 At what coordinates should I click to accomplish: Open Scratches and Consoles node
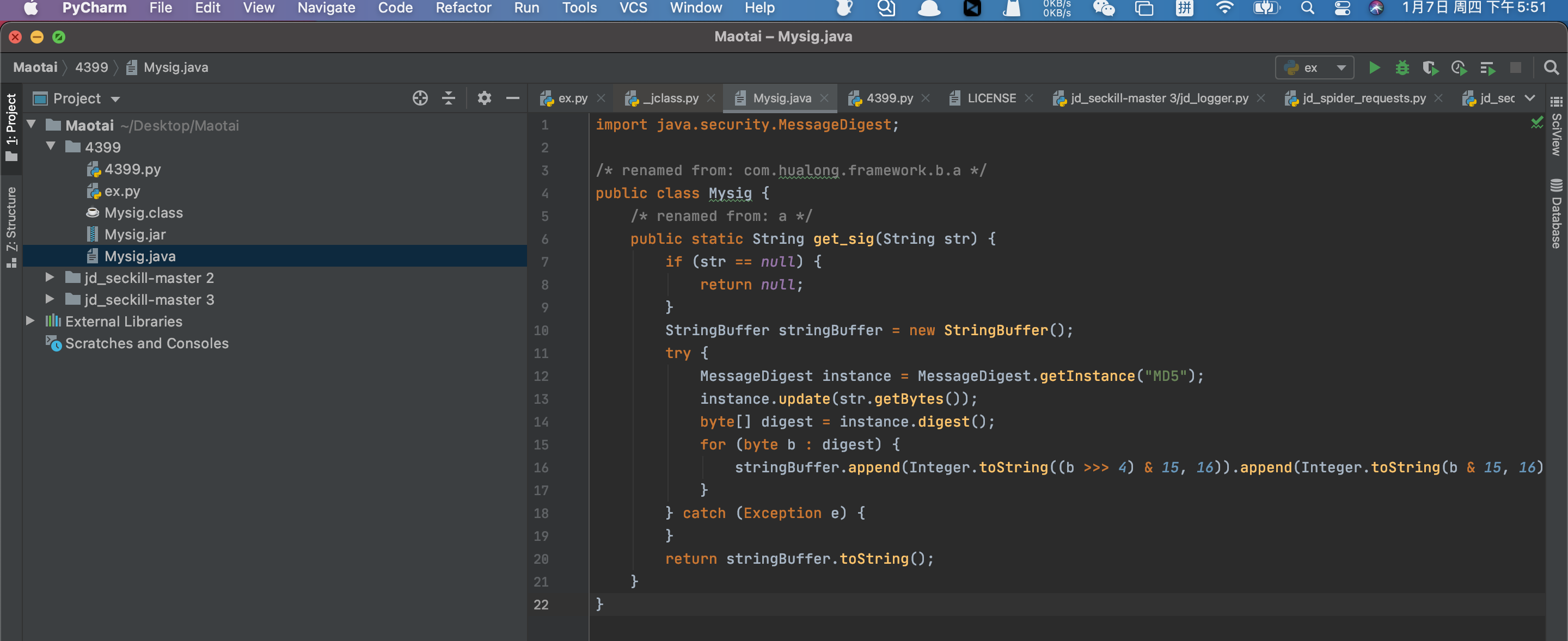(x=146, y=343)
